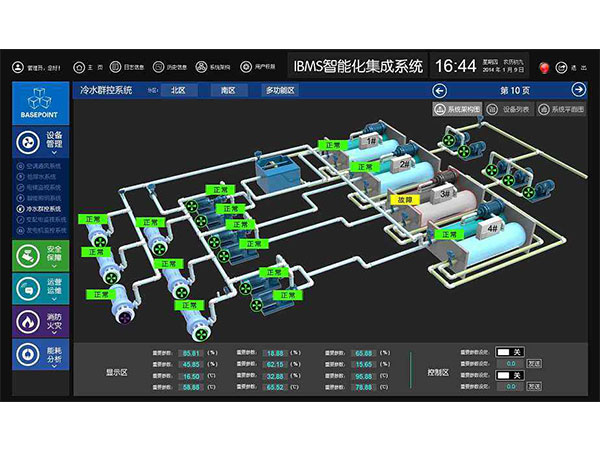Viewport: 600px width, 450px height.
Task: Open the 系统架构 top bar icon
Action: tap(201, 67)
